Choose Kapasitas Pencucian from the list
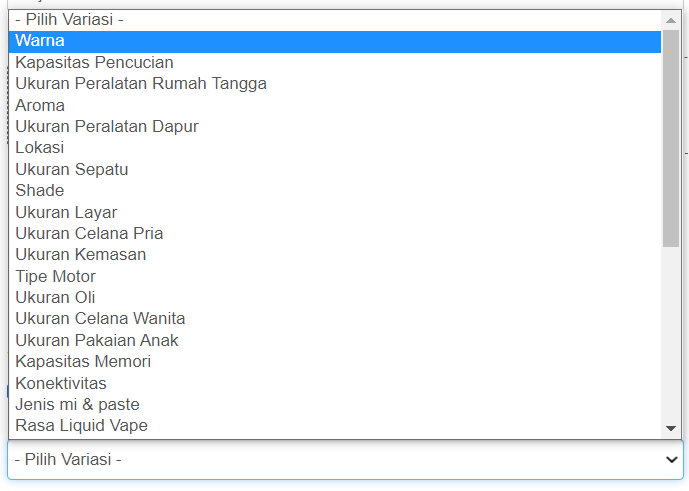Image resolution: width=689 pixels, height=491 pixels. point(94,62)
